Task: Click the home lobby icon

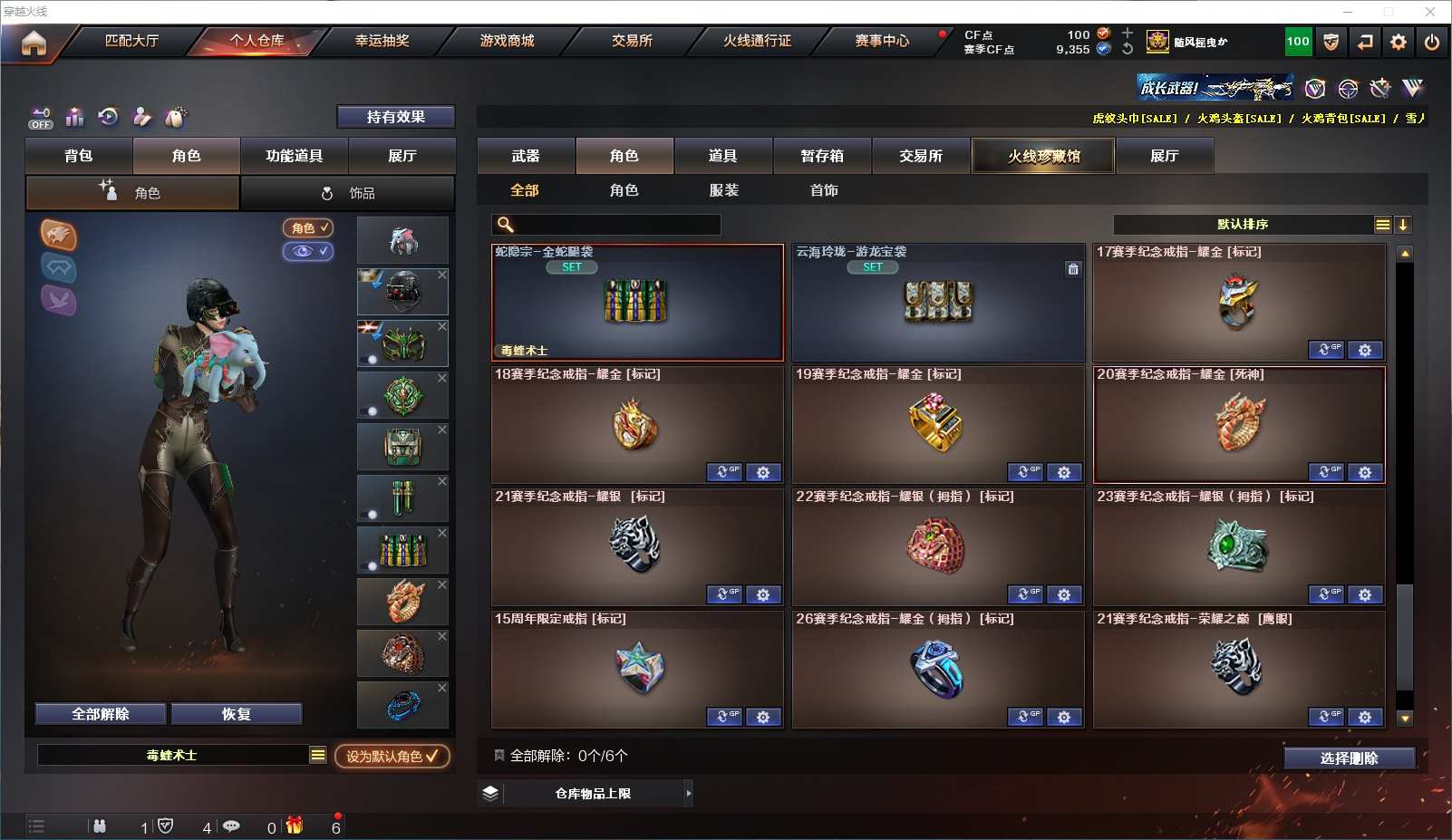Action: 34,43
